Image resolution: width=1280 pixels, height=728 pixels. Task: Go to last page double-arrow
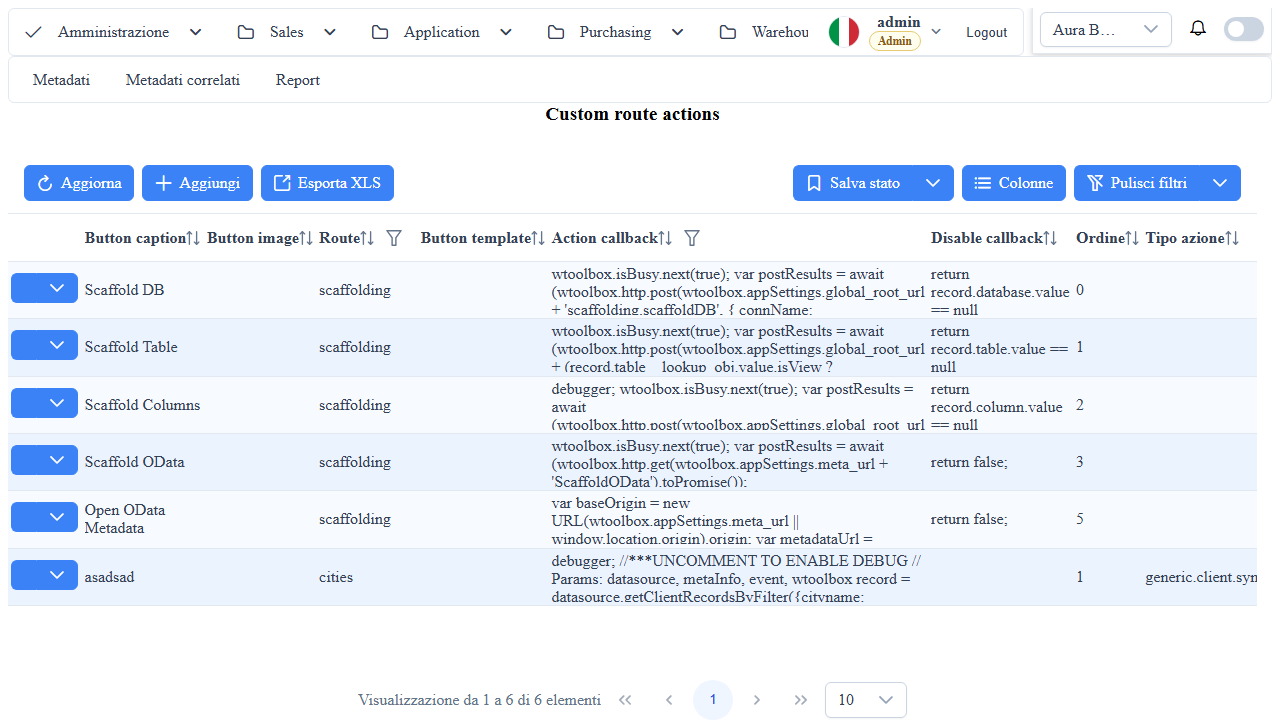[x=801, y=700]
